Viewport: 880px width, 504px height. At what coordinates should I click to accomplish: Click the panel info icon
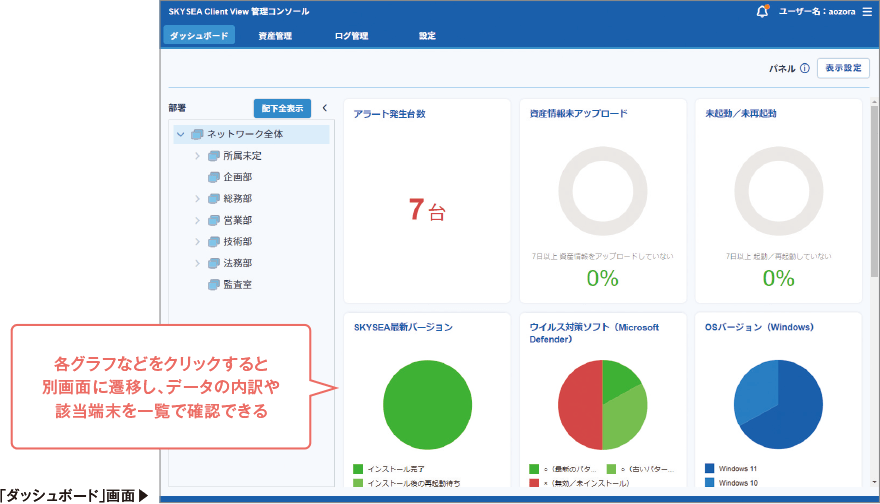pyautogui.click(x=804, y=69)
